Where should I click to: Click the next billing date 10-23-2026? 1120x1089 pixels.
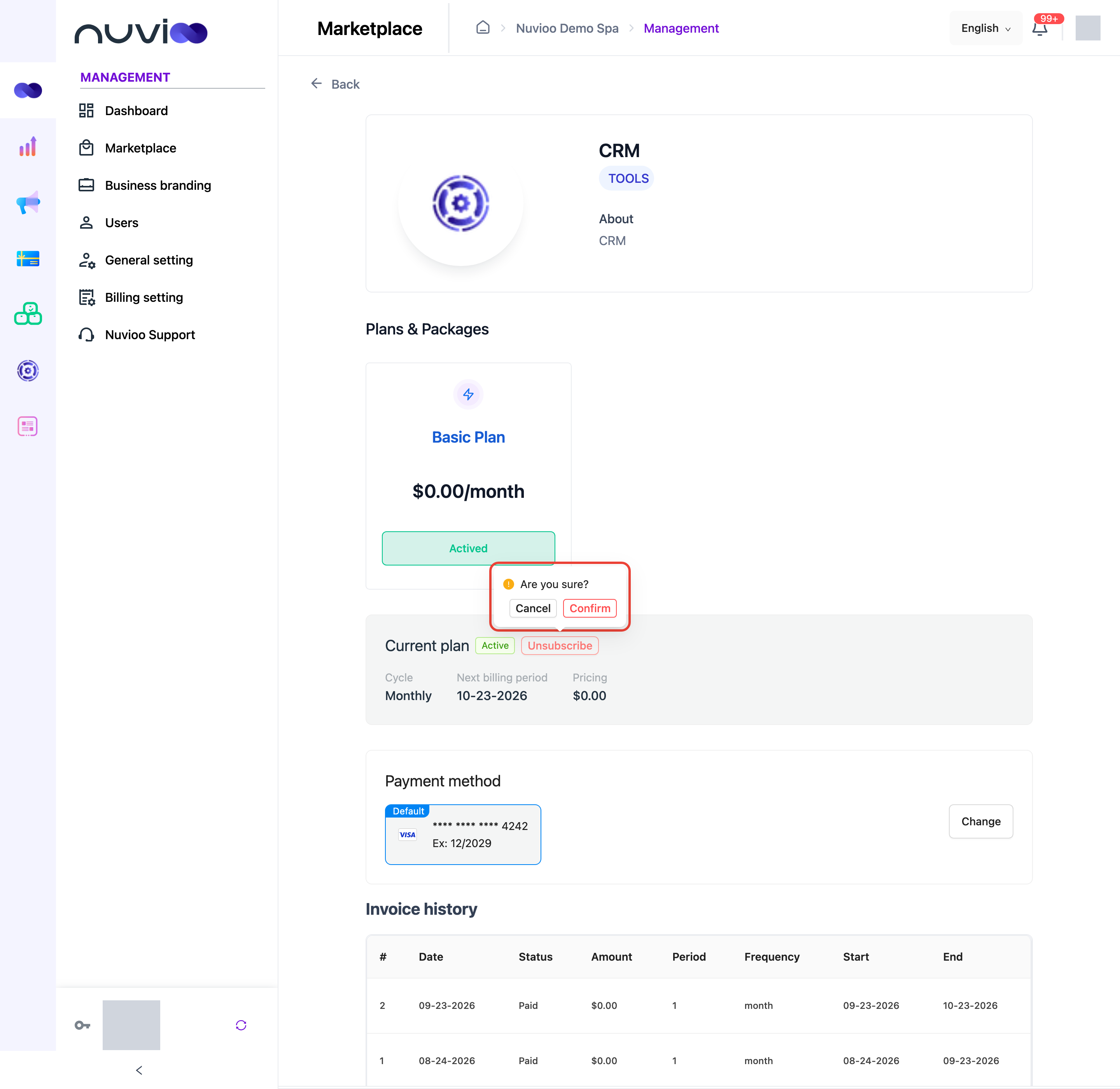491,695
